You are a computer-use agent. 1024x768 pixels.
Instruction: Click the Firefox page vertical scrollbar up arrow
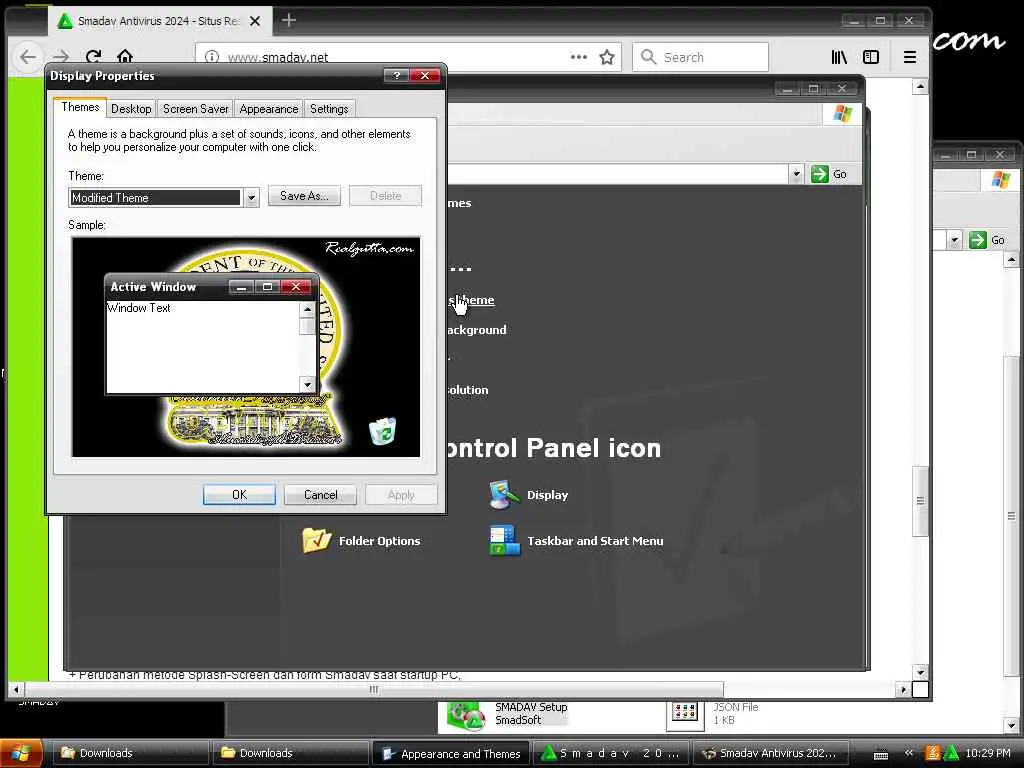[x=920, y=86]
